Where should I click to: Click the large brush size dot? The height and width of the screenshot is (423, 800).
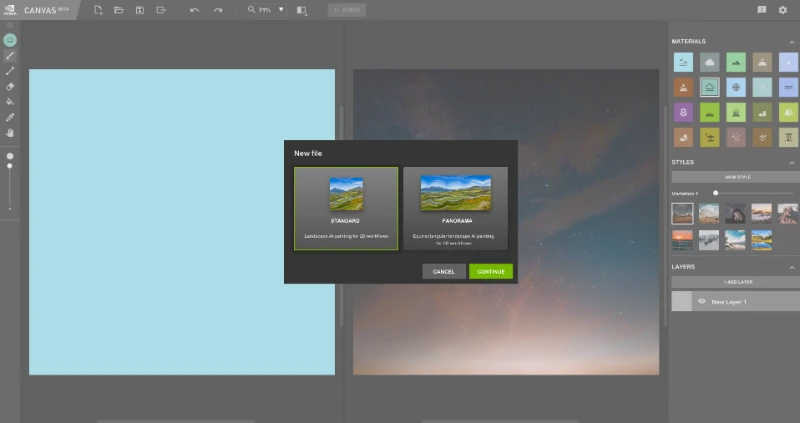[x=10, y=156]
